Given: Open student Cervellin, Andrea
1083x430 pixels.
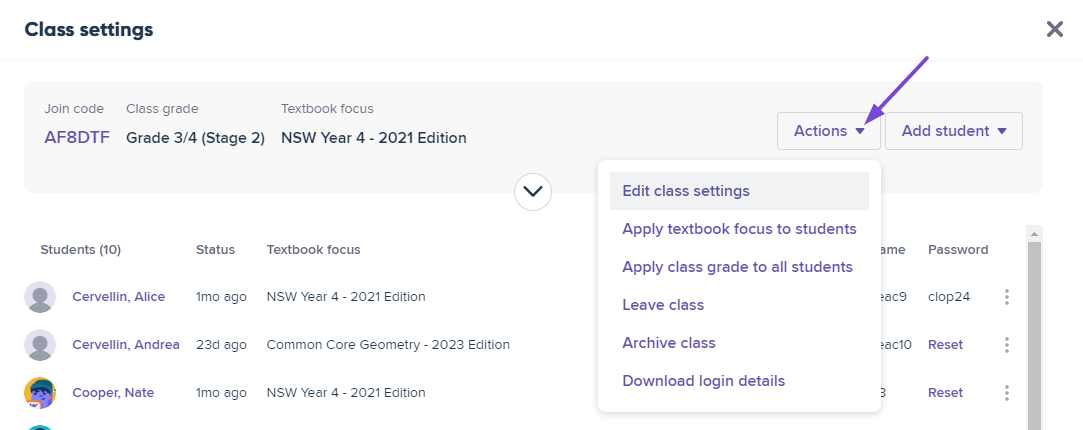Looking at the screenshot, I should [x=126, y=344].
